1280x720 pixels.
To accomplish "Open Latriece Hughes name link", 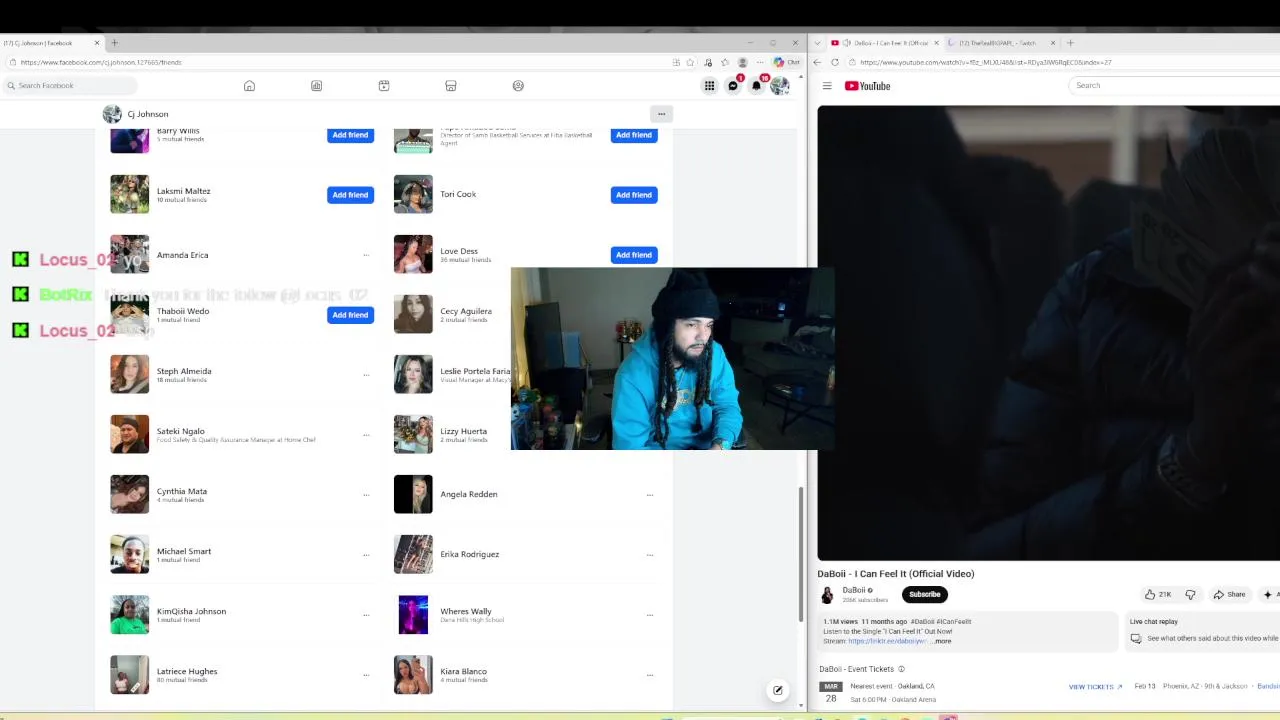I will click(187, 671).
